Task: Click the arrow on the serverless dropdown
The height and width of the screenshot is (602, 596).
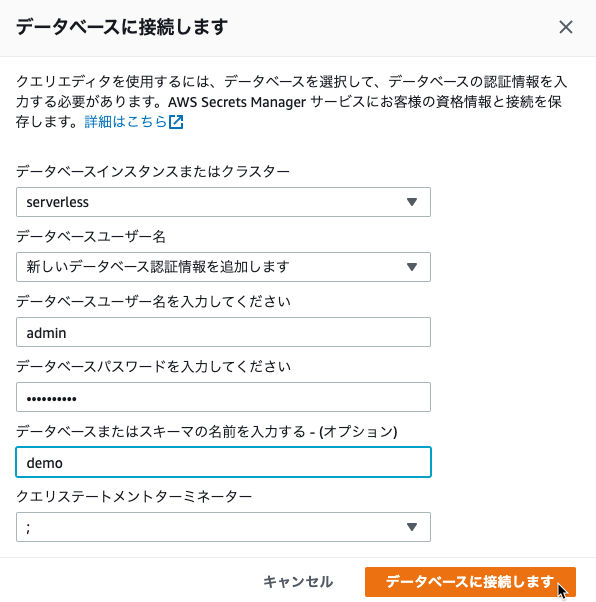Action: pyautogui.click(x=412, y=202)
